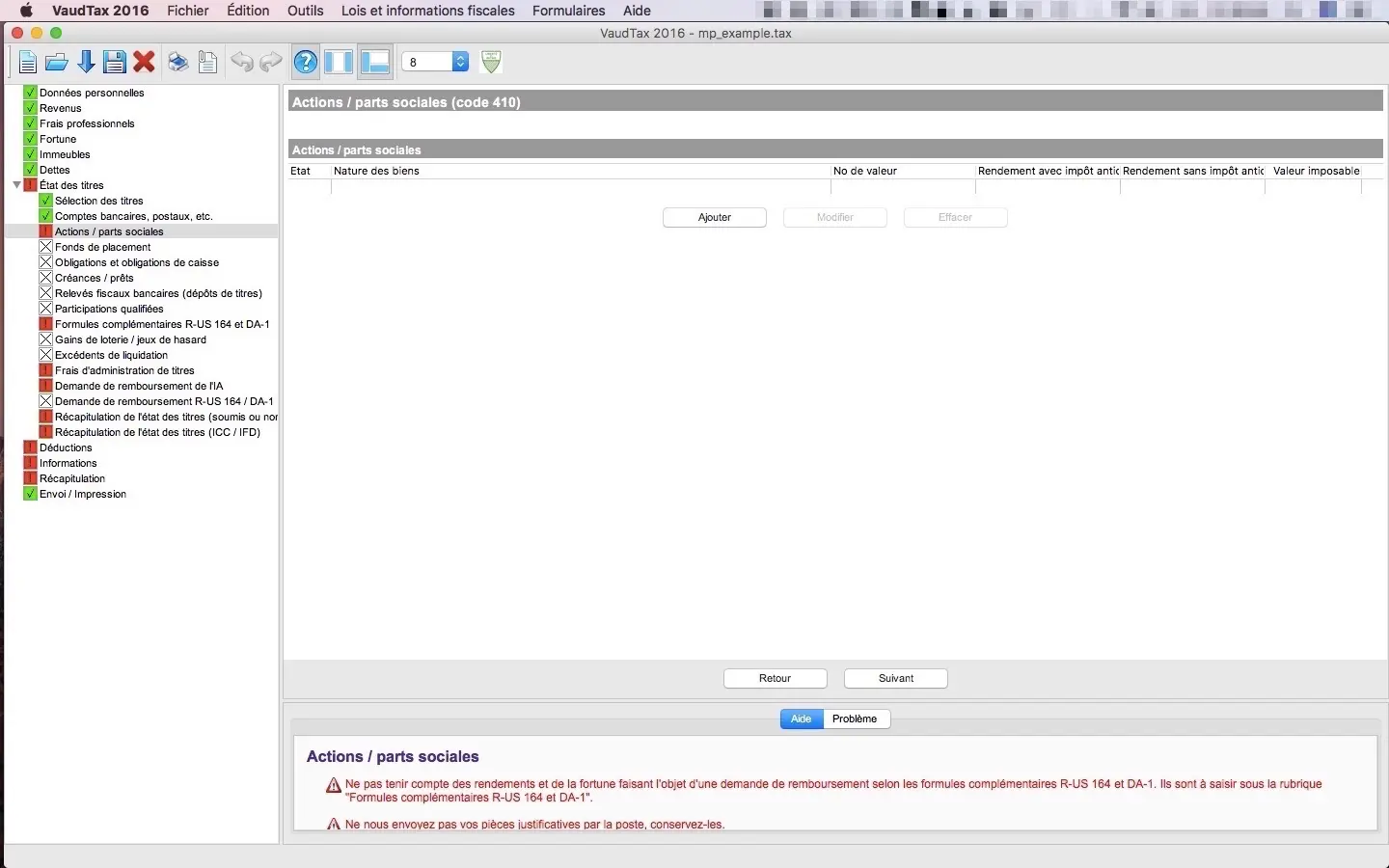Select Données personnelles in the tree
The image size is (1389, 868).
click(92, 93)
